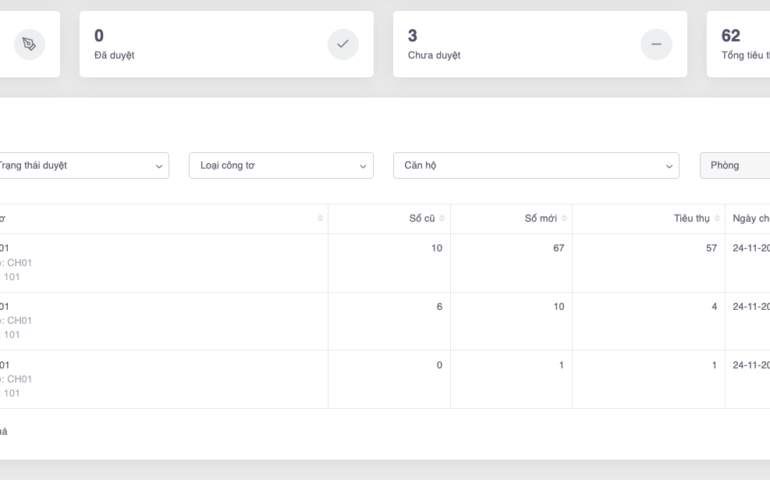Viewport: 770px width, 480px height.
Task: Click the minus icon on Chưa duyệt card
Action: point(656,44)
